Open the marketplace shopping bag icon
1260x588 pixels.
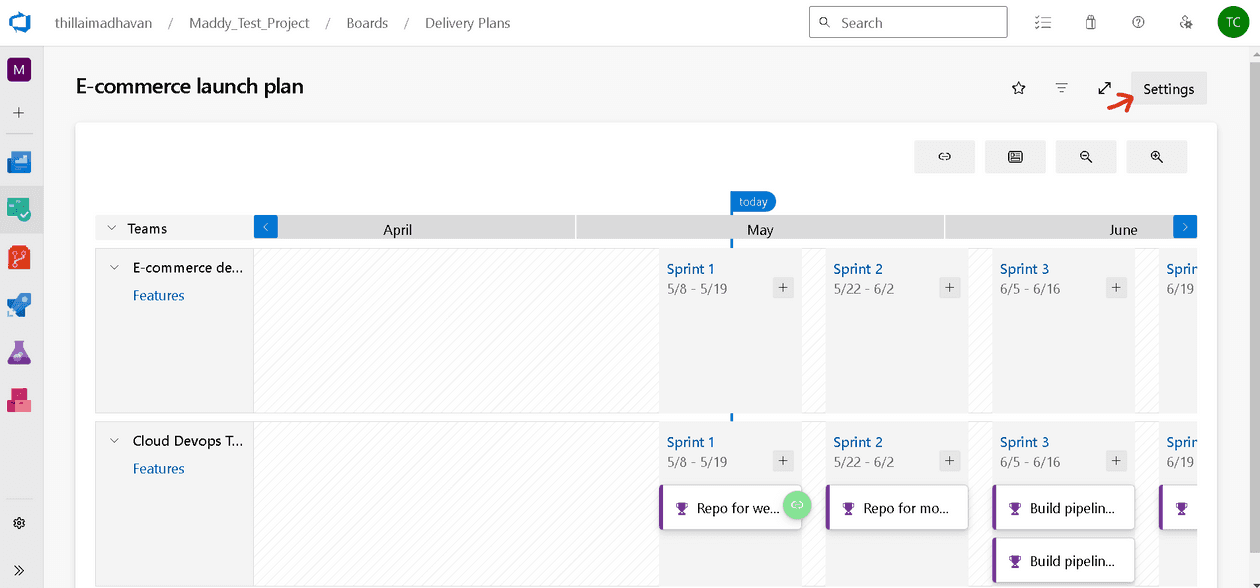point(1090,22)
